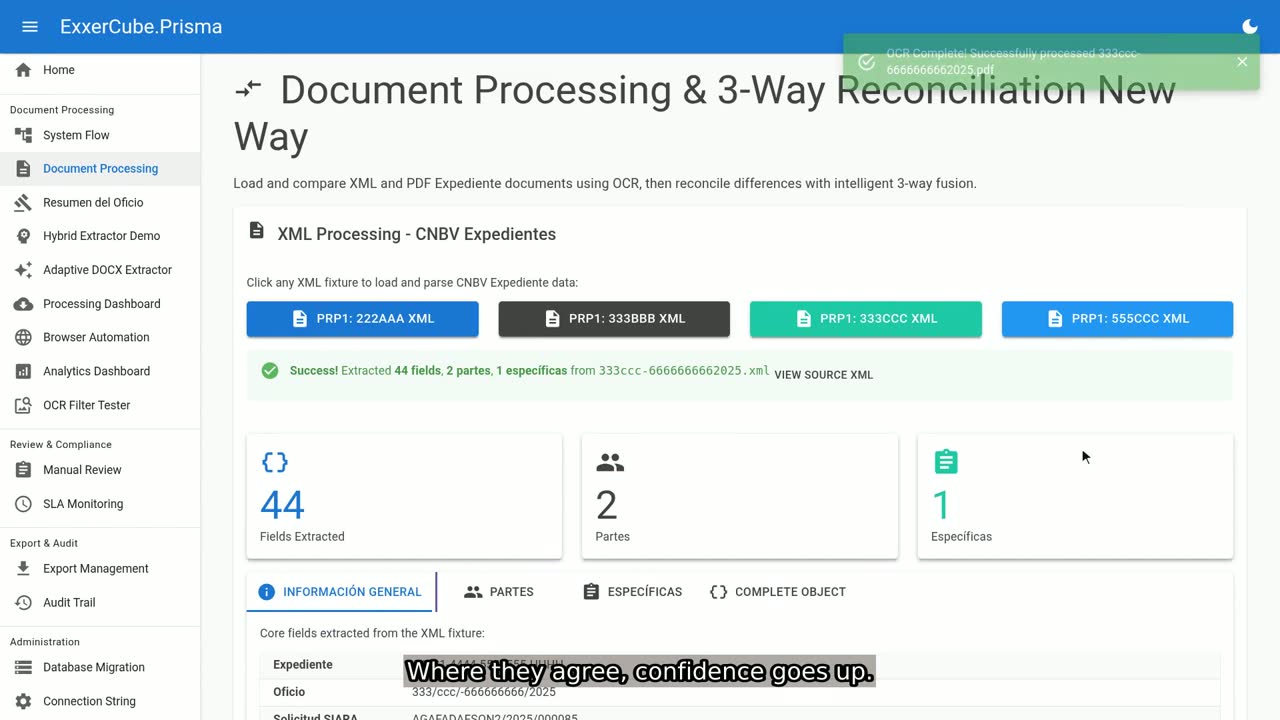
Task: Click the OCR Filter Tester icon
Action: (x=23, y=405)
